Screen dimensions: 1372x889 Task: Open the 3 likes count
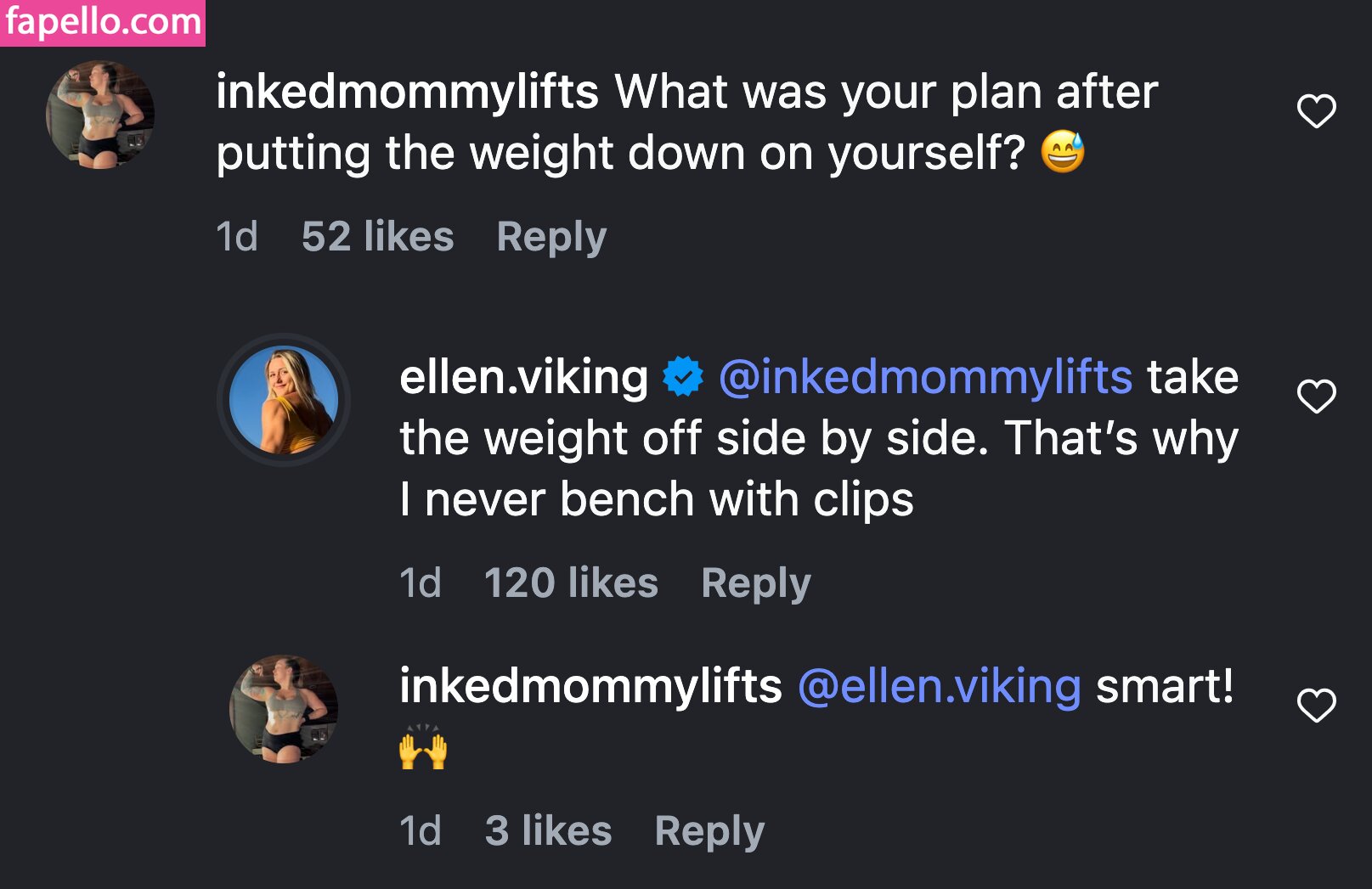548,831
